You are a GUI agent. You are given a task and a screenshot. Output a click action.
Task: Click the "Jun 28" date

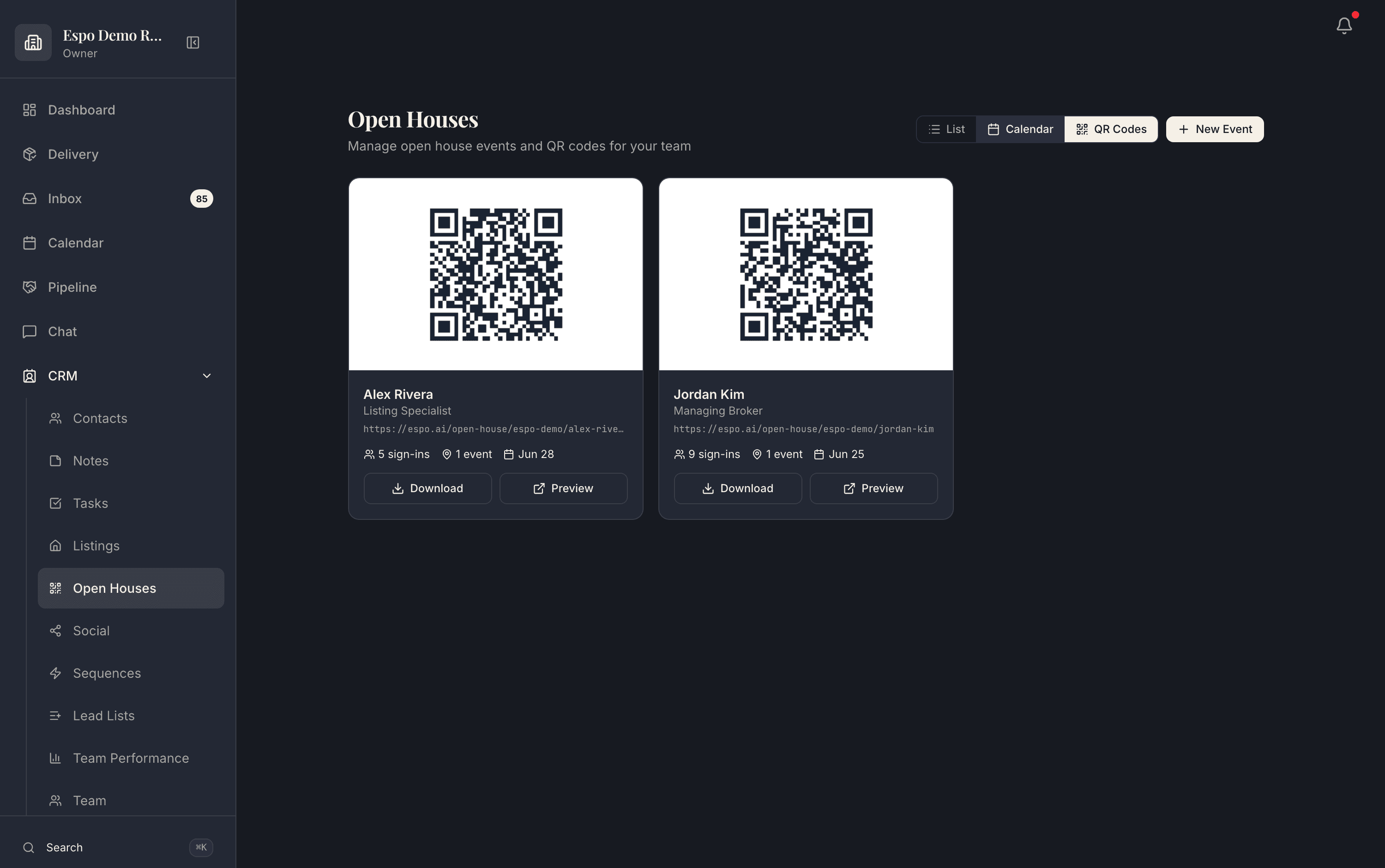point(529,454)
